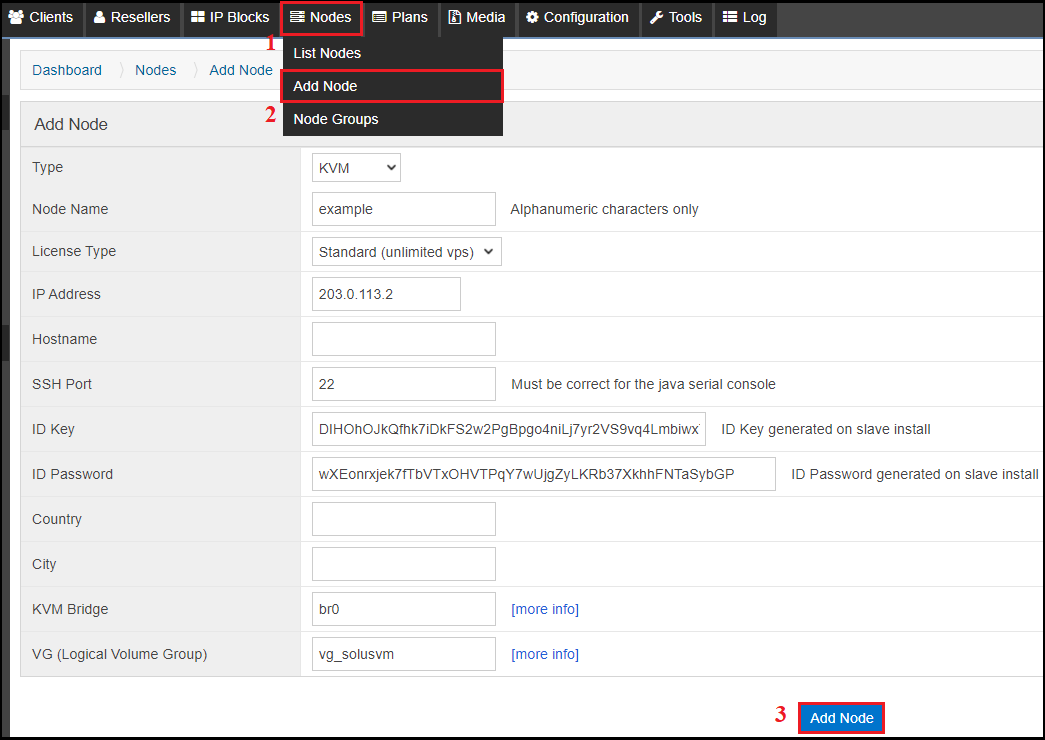
Task: Open more info link for KVM Bridge
Action: point(545,609)
